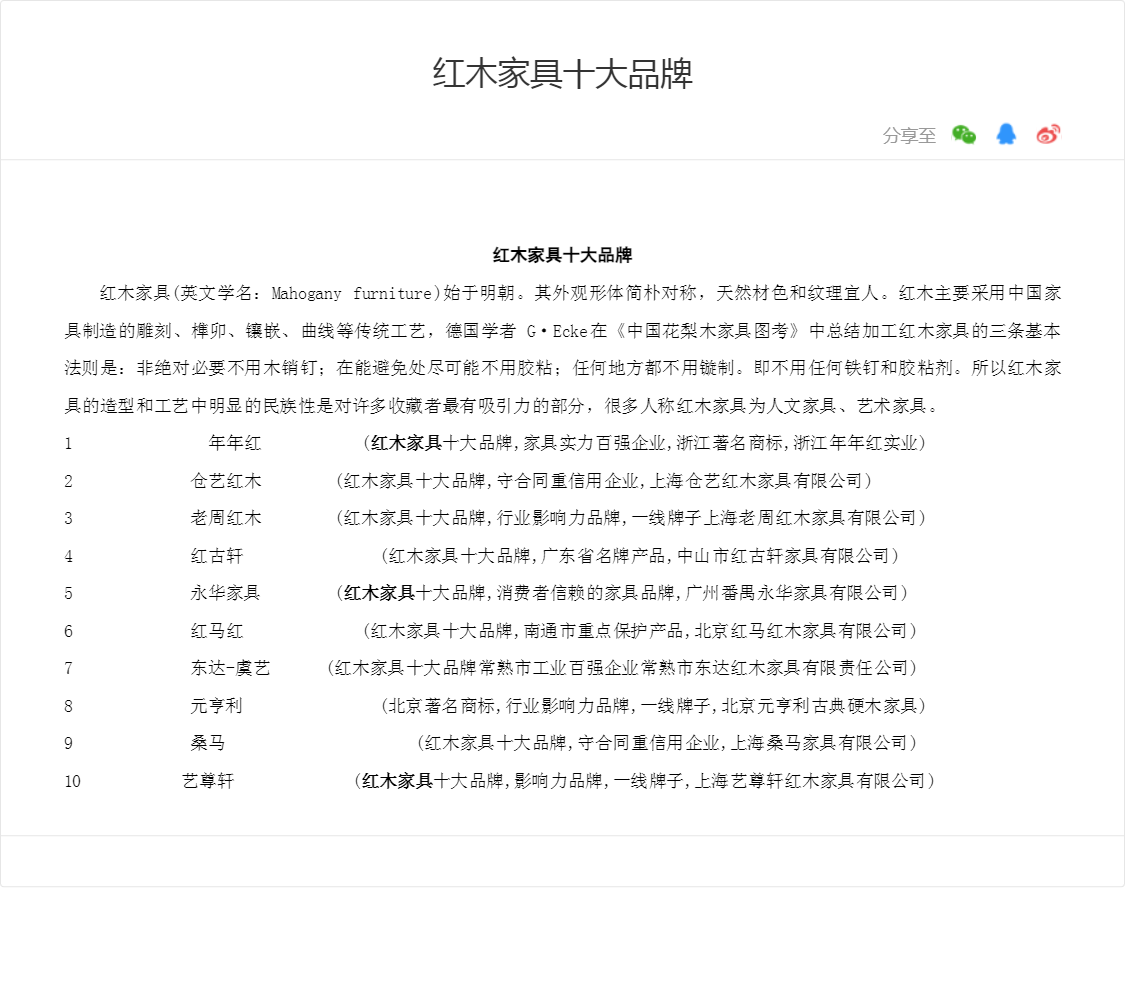
Task: Click the rank number 5 before 永华家具
Action: click(68, 594)
